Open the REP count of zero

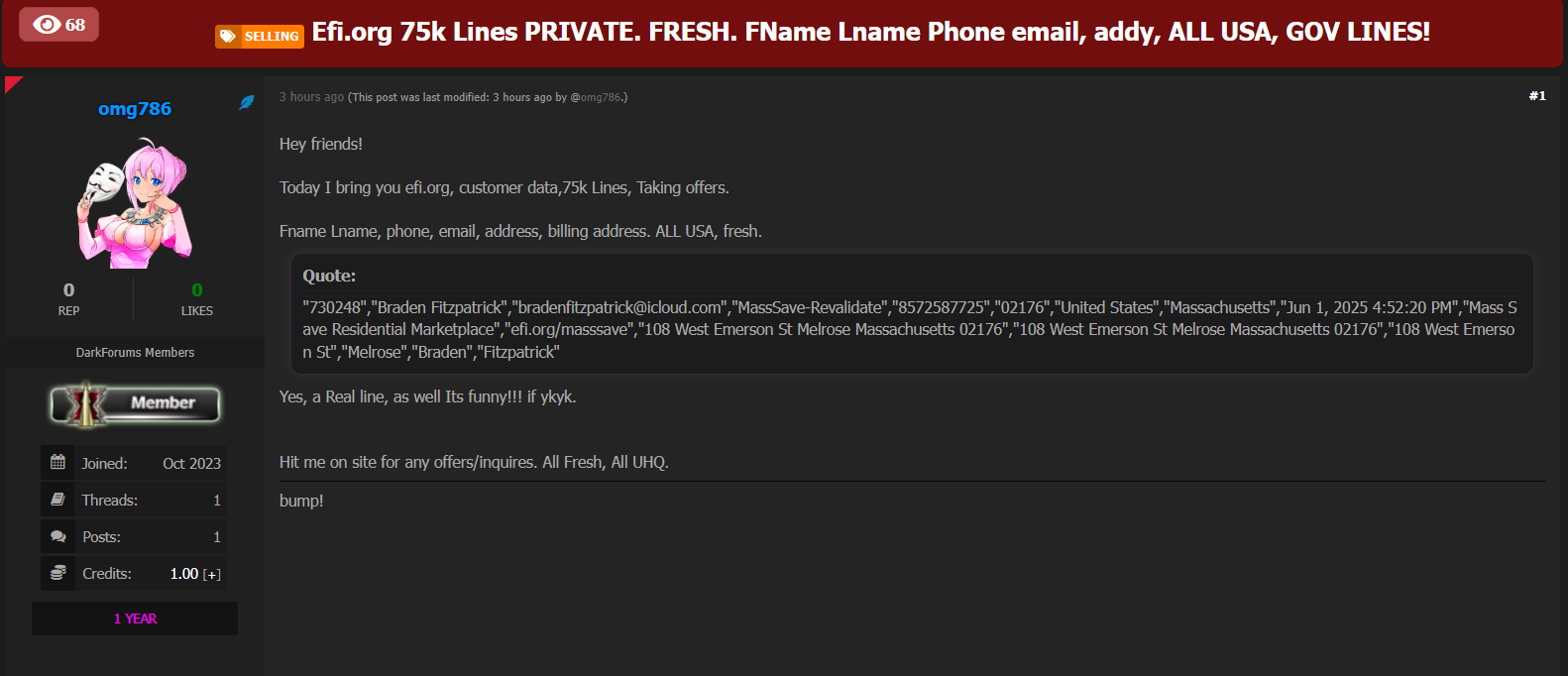(68, 290)
